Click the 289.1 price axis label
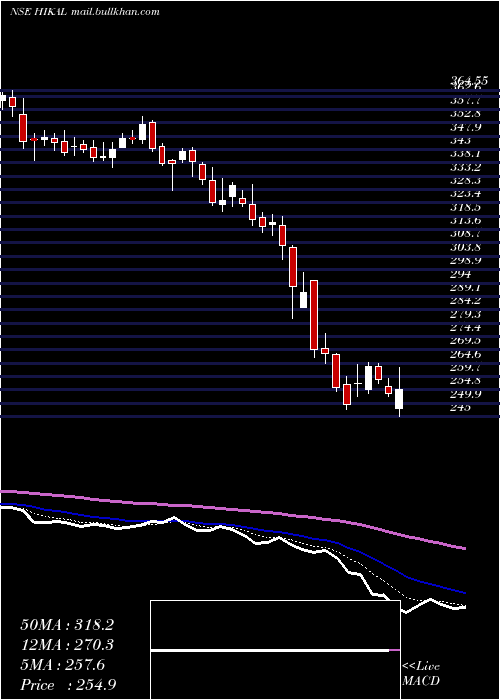500x700 pixels. tap(465, 288)
